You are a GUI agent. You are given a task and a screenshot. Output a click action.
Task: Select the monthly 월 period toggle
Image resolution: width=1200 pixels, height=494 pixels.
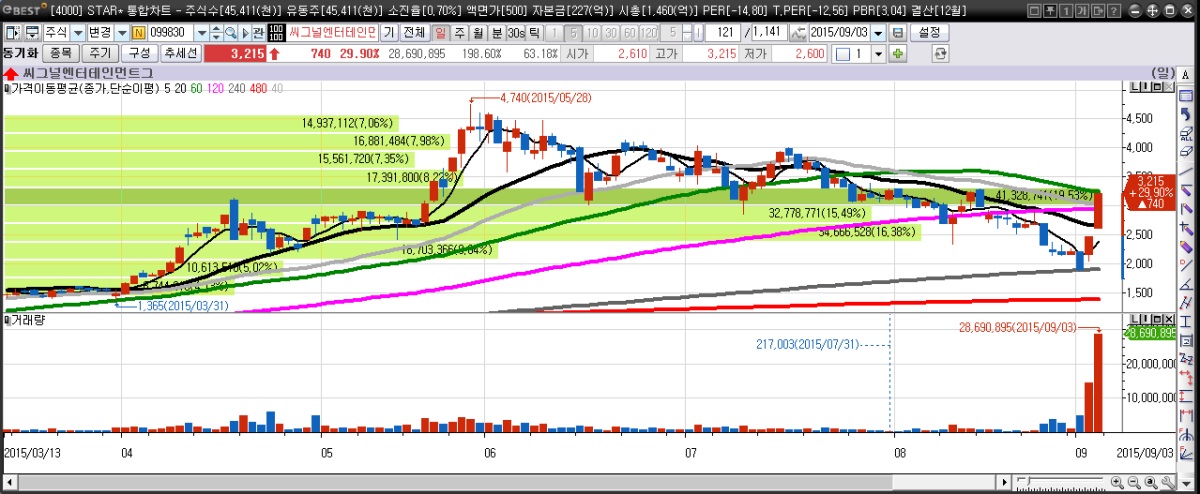[x=478, y=32]
